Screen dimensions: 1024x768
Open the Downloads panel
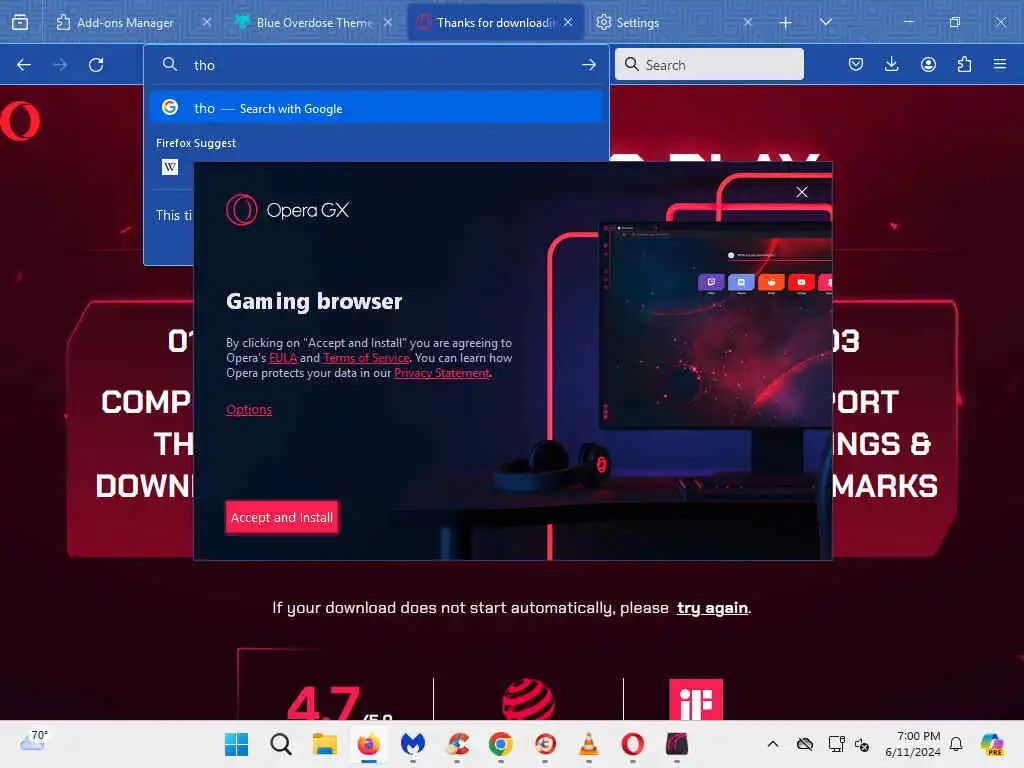(x=891, y=64)
